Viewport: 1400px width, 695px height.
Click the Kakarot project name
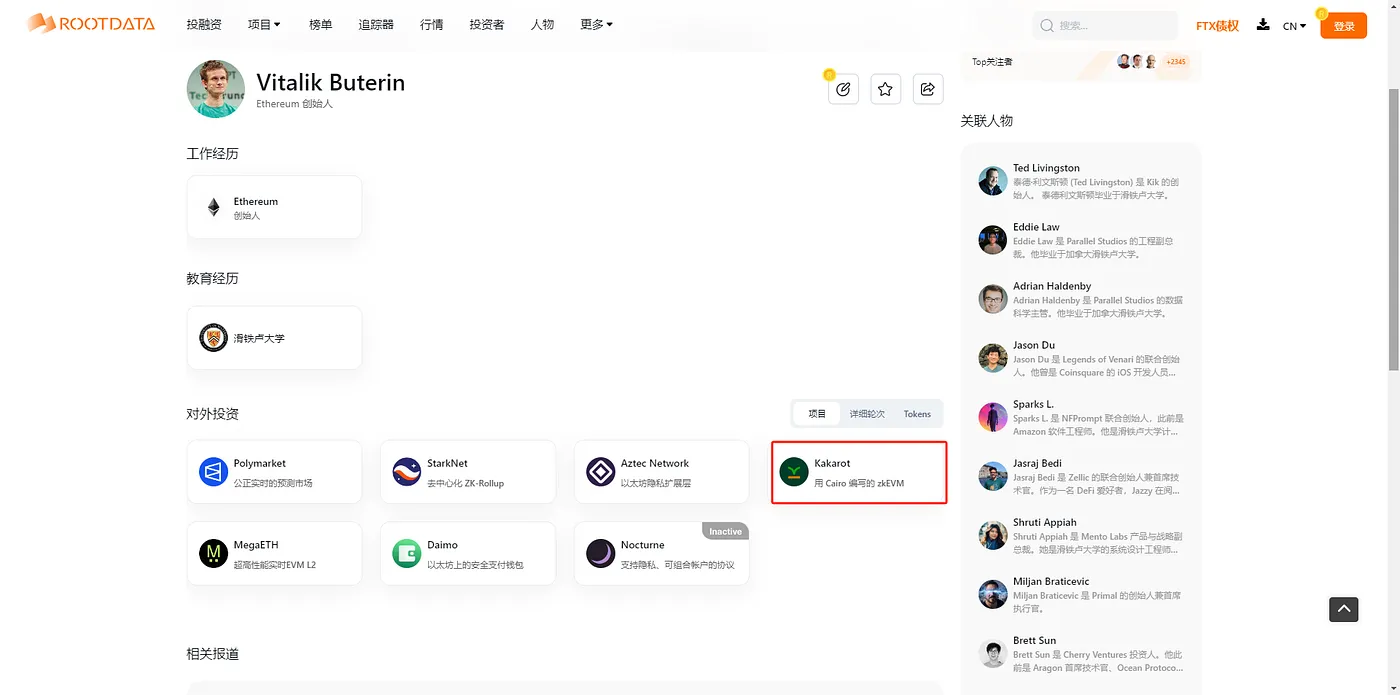coord(832,463)
